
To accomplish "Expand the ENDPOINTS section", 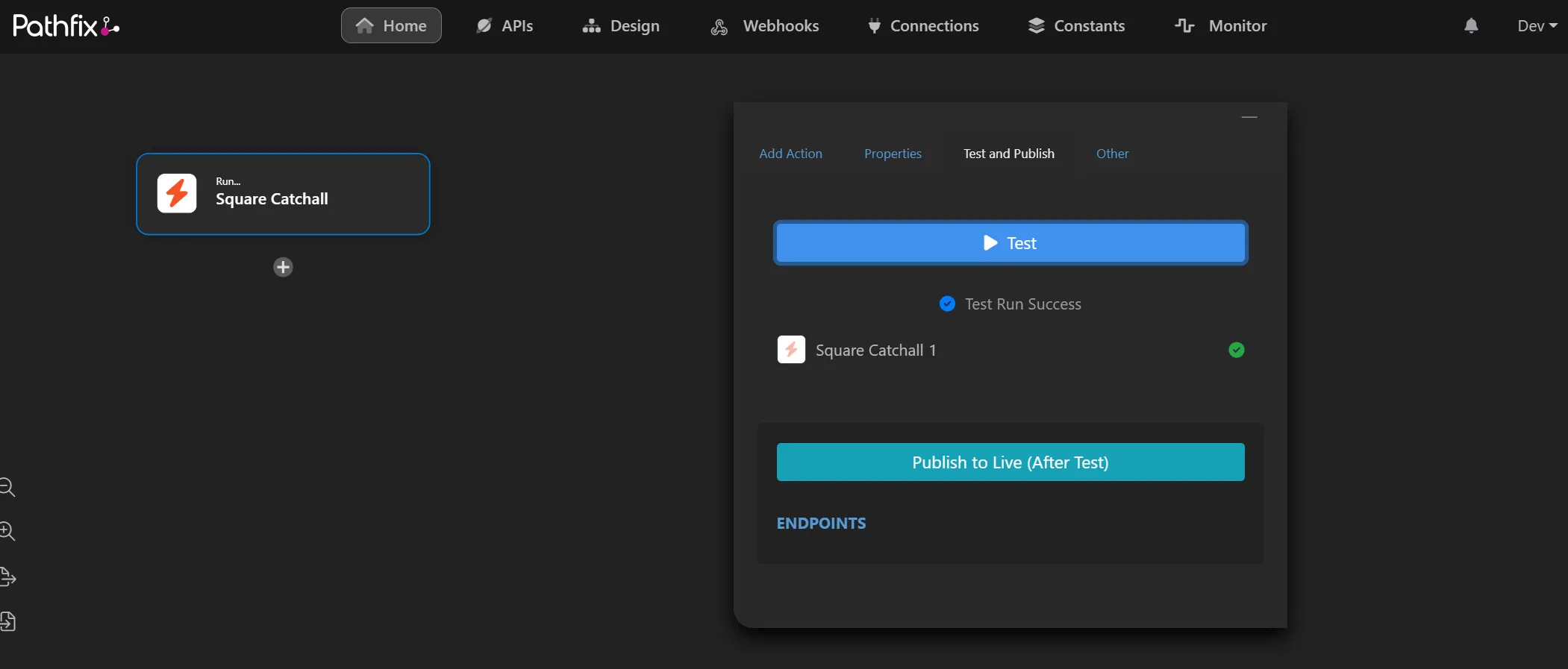I will tap(821, 524).
